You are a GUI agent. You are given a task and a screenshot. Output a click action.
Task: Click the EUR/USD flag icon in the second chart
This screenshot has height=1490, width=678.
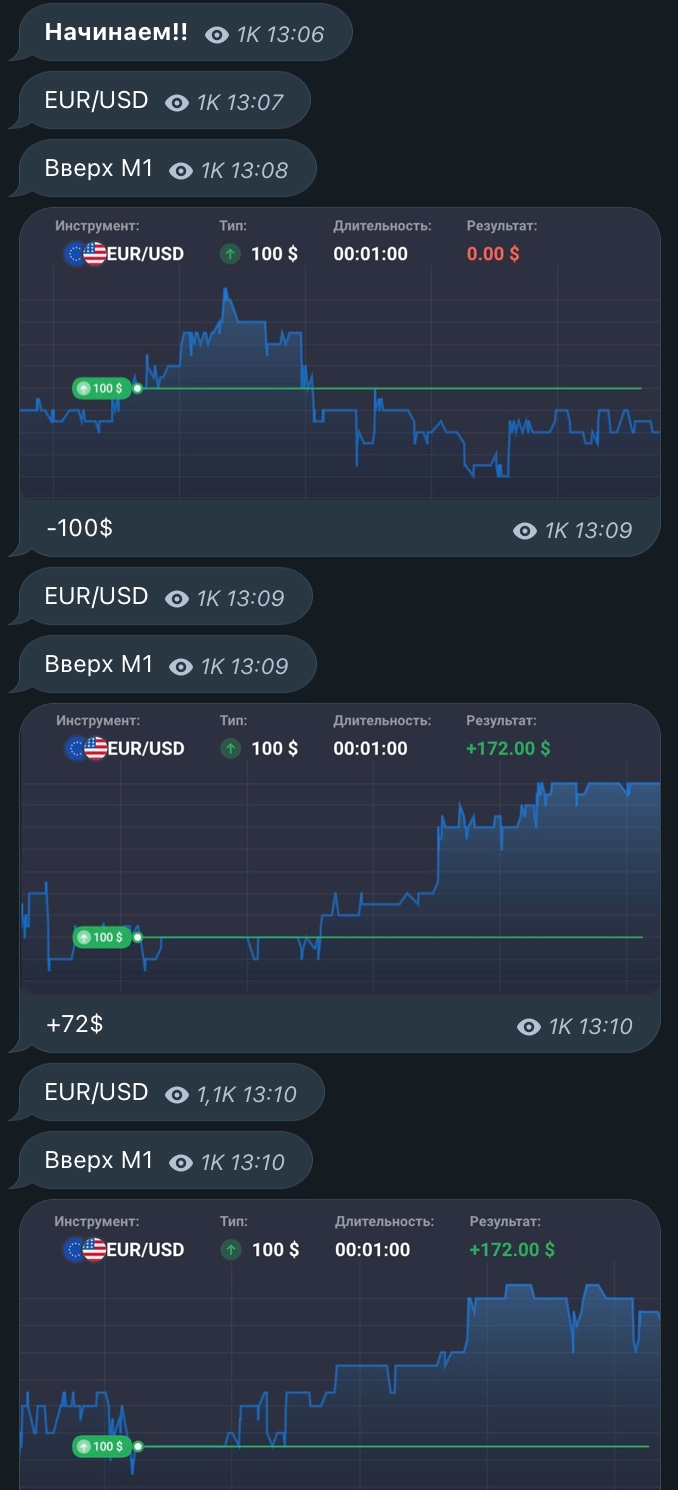click(85, 748)
